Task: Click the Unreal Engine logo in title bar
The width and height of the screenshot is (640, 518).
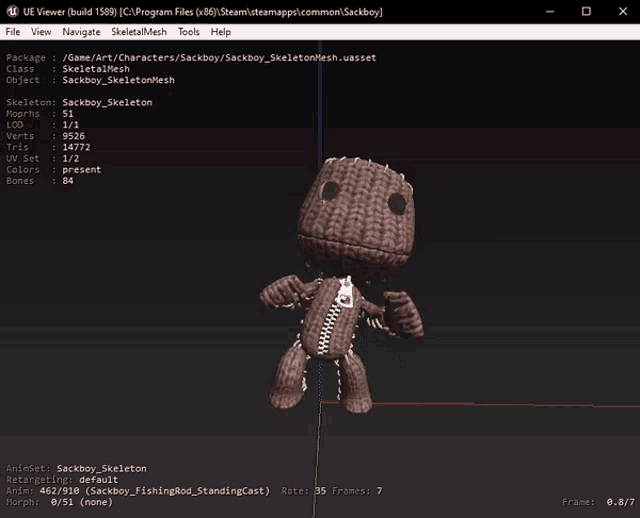Action: (x=12, y=11)
